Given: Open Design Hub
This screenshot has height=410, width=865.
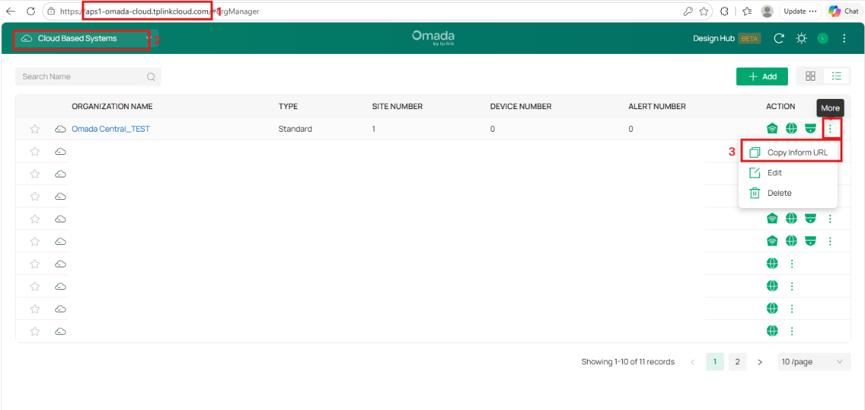Looking at the screenshot, I should click(x=714, y=39).
